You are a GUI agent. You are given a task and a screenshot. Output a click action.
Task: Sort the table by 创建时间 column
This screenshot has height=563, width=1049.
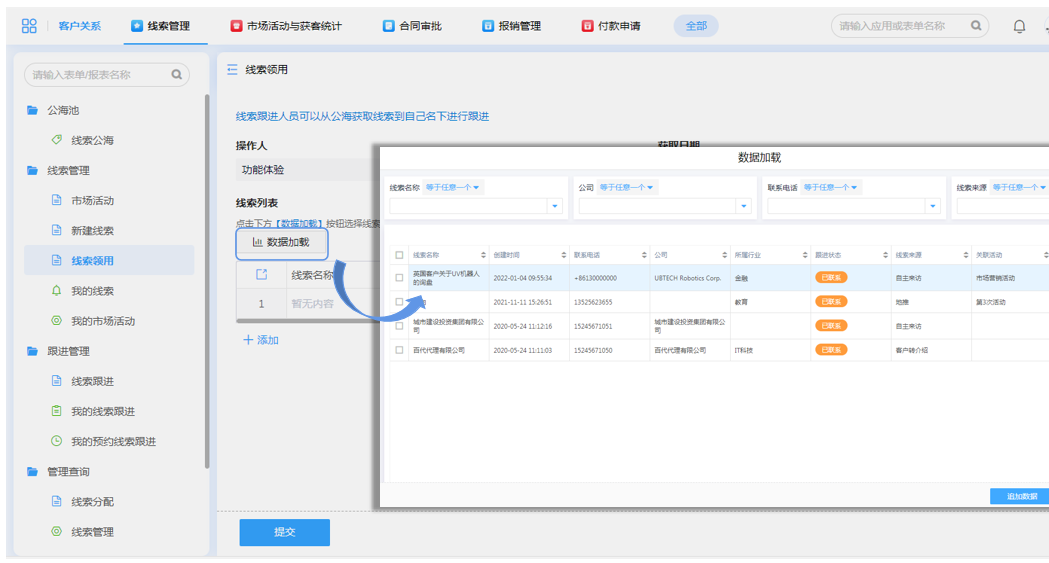(563, 255)
